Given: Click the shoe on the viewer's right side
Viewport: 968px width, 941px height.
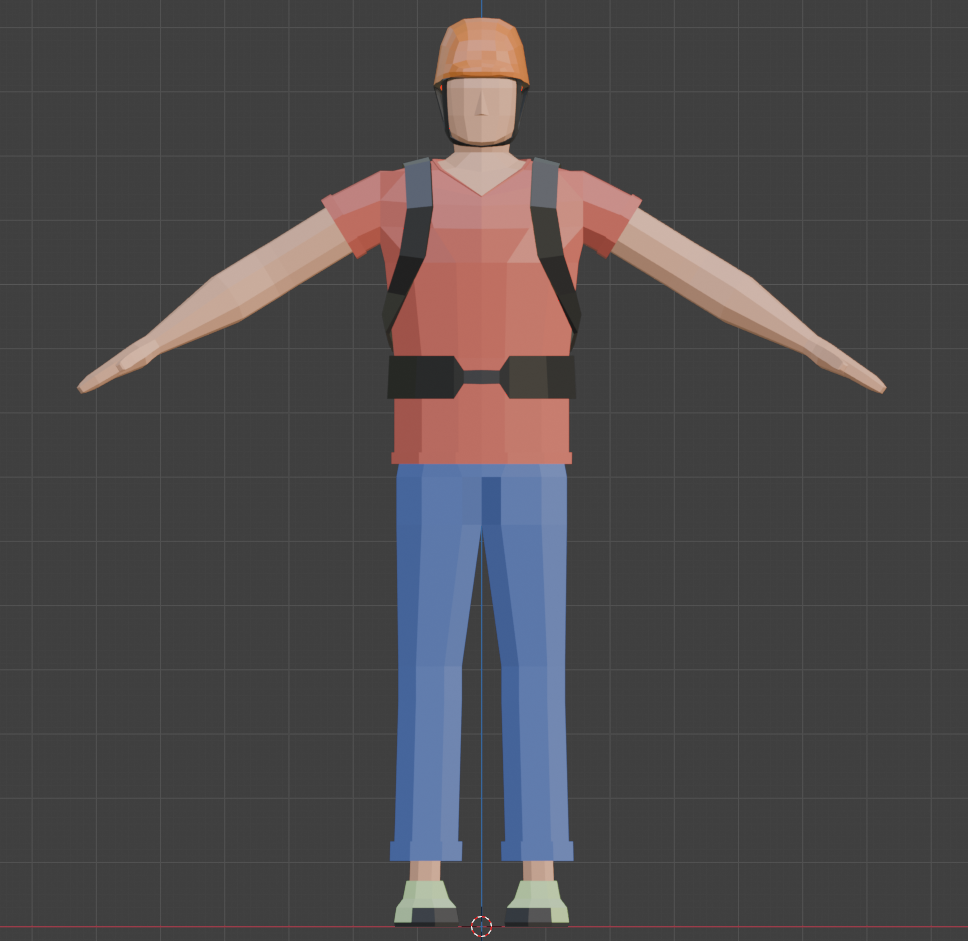Looking at the screenshot, I should point(537,903).
